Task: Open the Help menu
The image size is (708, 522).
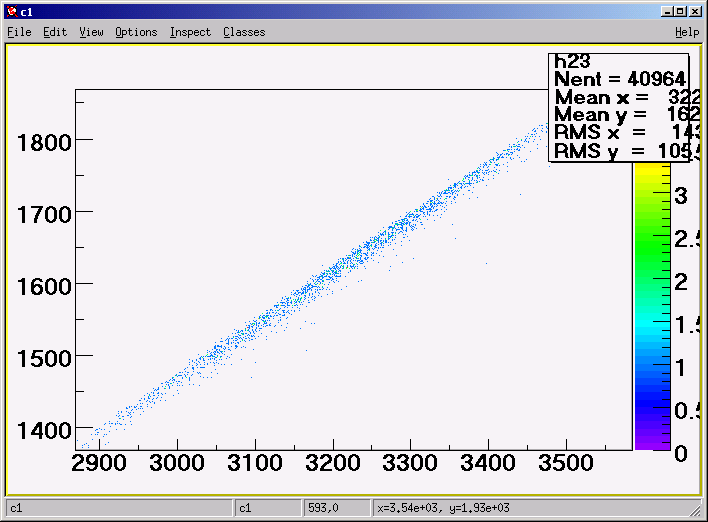Action: coord(687,32)
